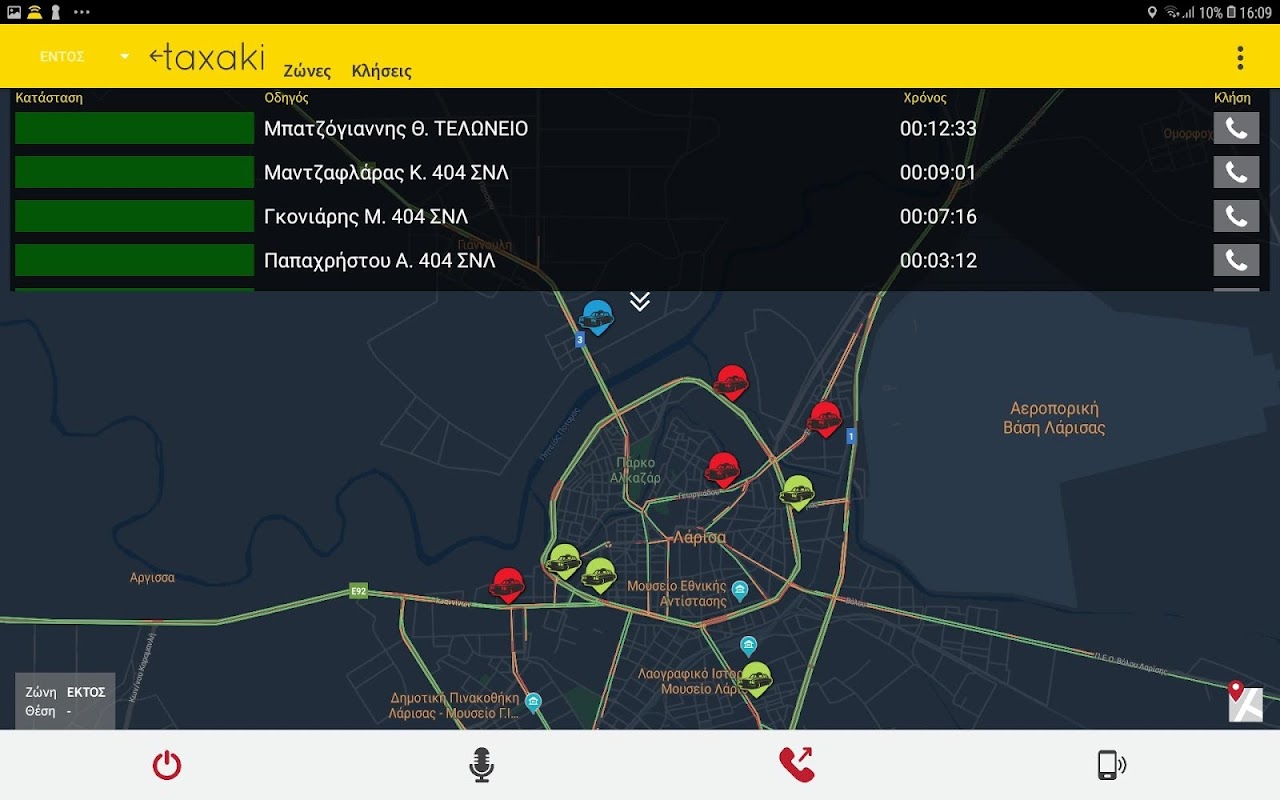
Task: Tap the microphone button
Action: pyautogui.click(x=482, y=765)
